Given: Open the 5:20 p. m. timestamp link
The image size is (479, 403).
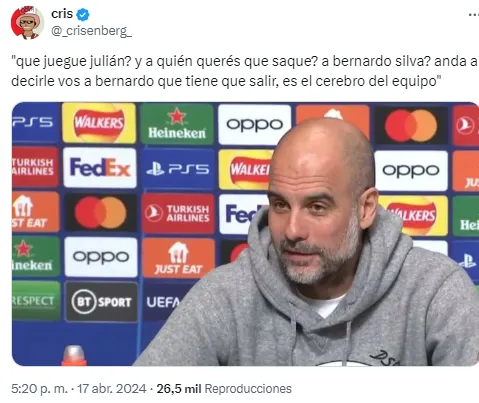Looking at the screenshot, I should tap(39, 389).
